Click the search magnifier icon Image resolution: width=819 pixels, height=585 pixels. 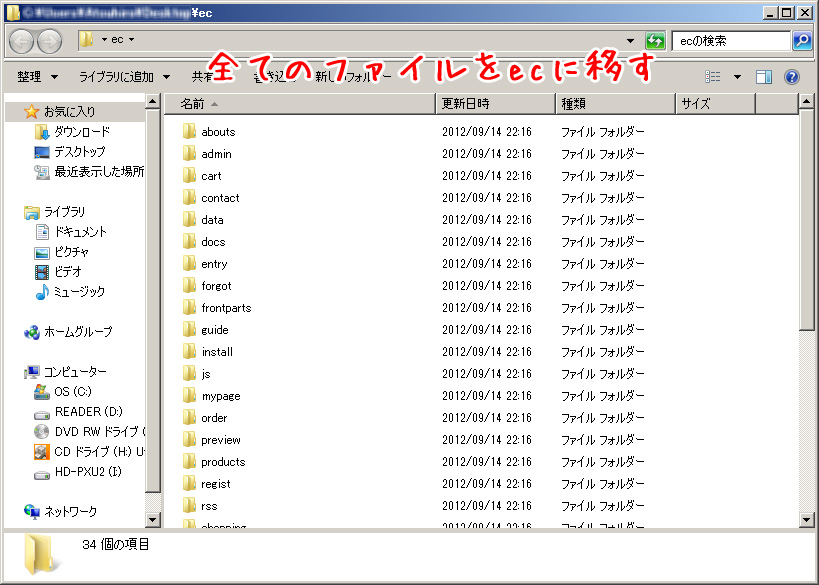(801, 41)
